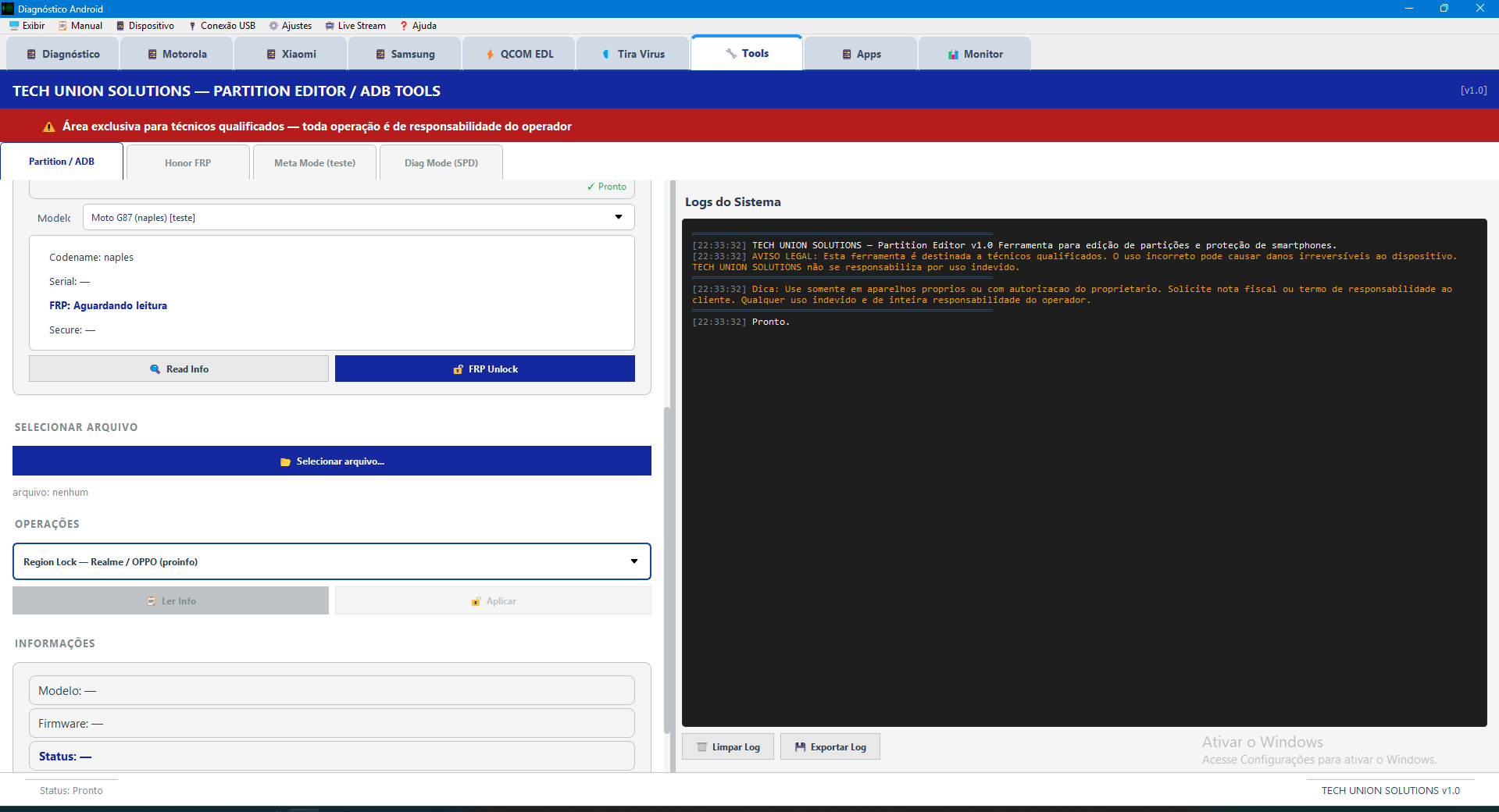The height and width of the screenshot is (812, 1499).
Task: Open the Conexão USB menu
Action: 222,26
